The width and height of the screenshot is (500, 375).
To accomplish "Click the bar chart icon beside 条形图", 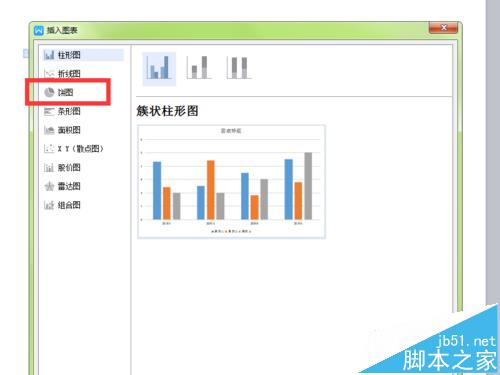I will tap(49, 111).
